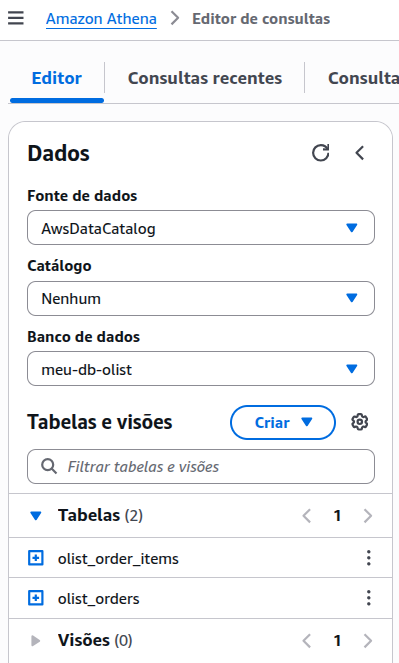399x663 pixels.
Task: Open actions menu for olist_orders
Action: point(369,598)
